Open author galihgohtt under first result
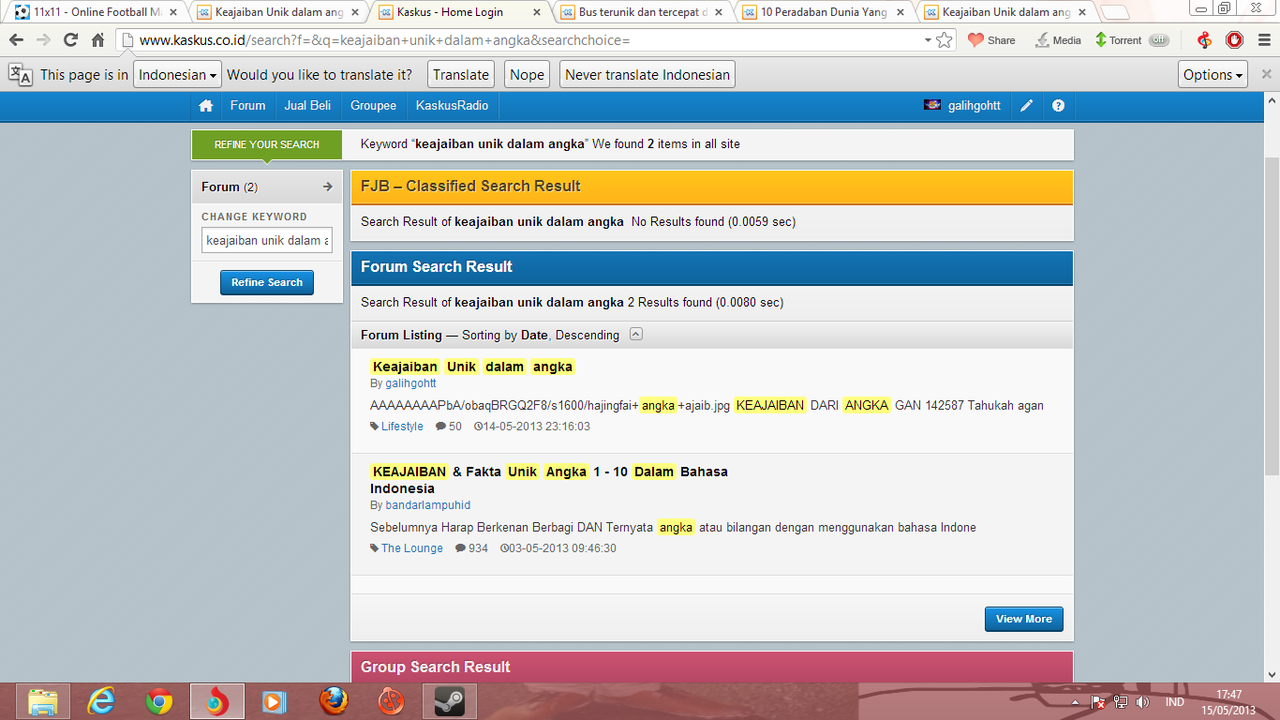Viewport: 1280px width, 720px height. (x=411, y=383)
